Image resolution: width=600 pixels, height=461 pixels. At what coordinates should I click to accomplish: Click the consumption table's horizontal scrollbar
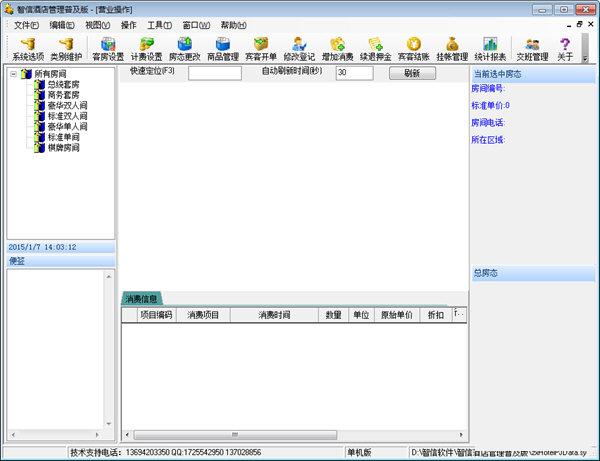290,435
